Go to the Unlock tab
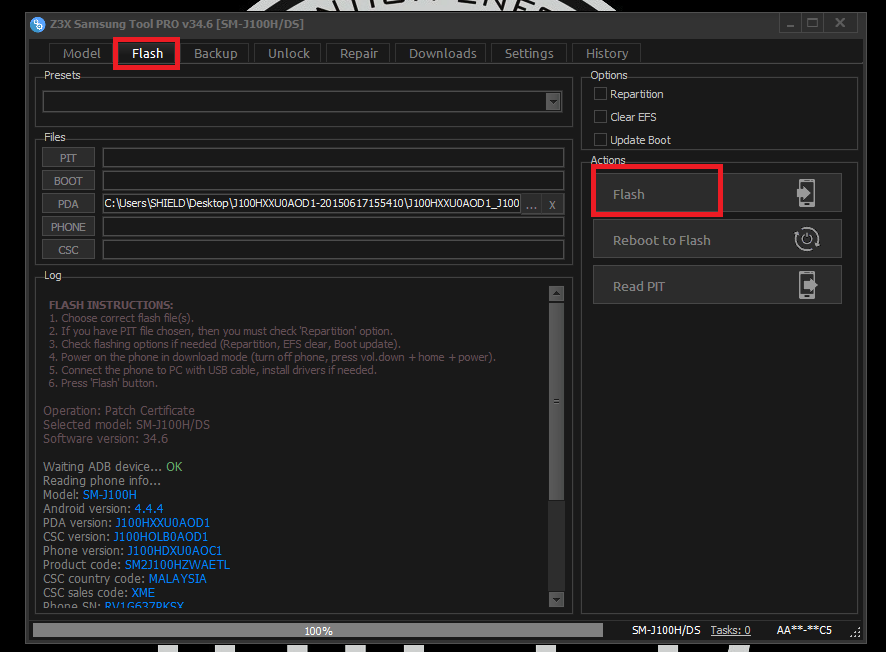This screenshot has height=652, width=886. pyautogui.click(x=288, y=53)
